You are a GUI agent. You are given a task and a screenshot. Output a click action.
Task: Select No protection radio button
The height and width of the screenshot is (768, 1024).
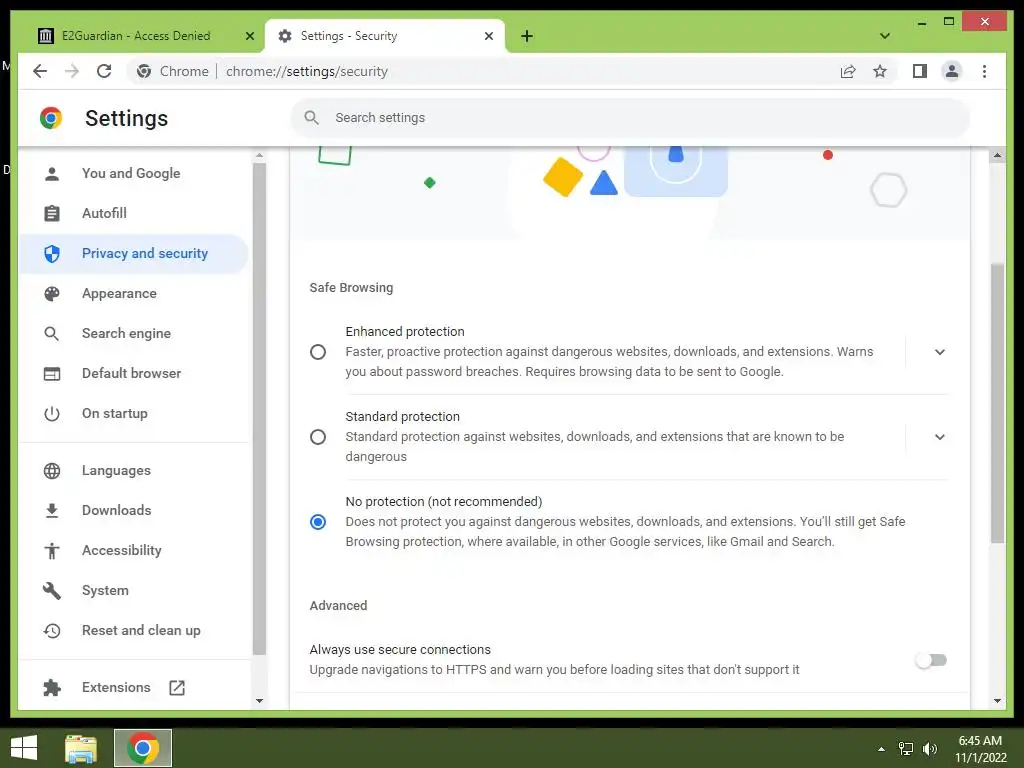coord(318,522)
